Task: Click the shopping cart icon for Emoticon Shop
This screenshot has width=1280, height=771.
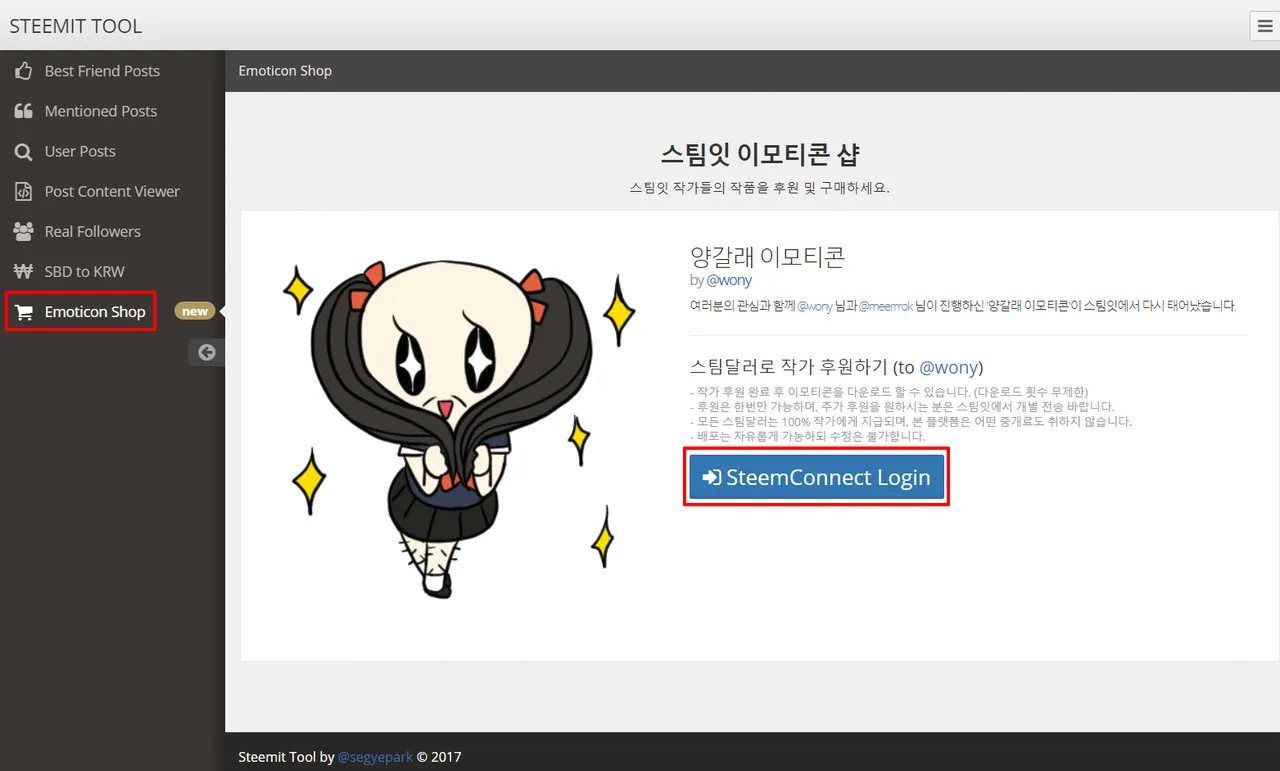Action: (x=23, y=312)
